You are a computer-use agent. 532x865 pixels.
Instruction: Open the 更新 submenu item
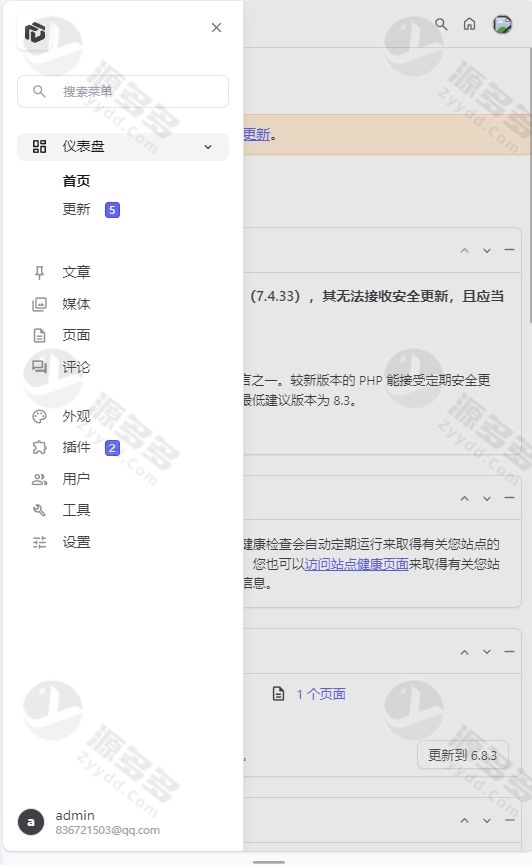click(76, 209)
